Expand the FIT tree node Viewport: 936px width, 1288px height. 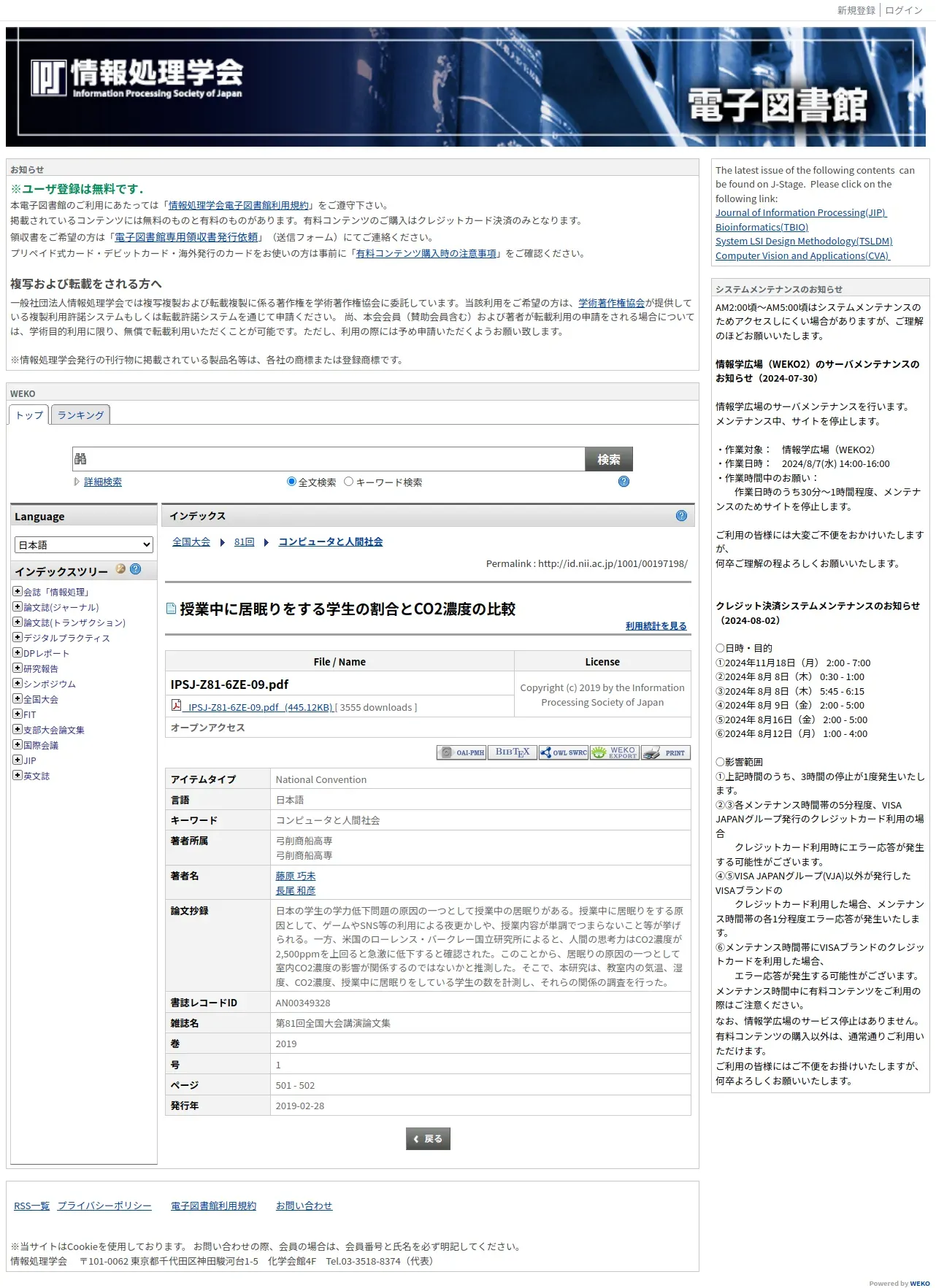pyautogui.click(x=17, y=714)
